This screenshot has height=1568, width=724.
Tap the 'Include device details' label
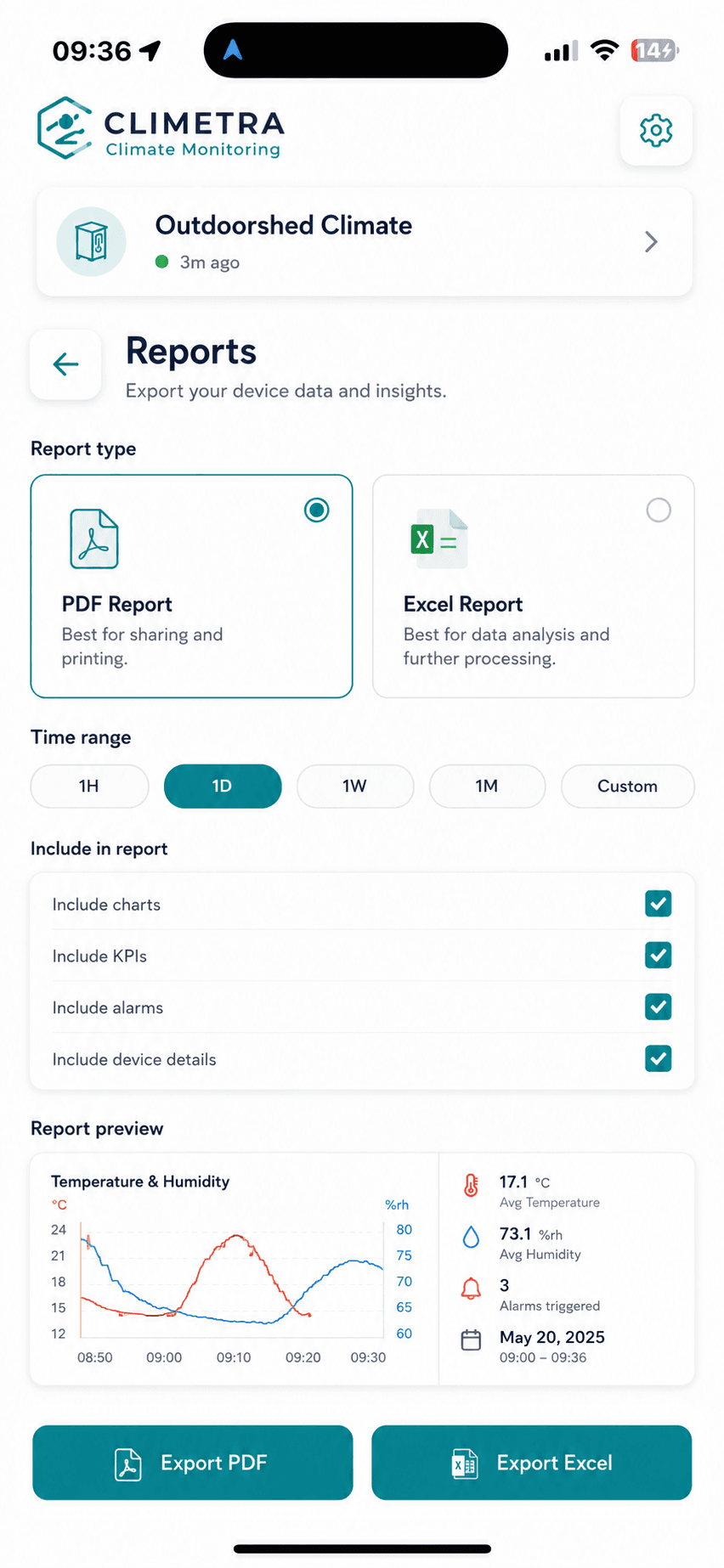(134, 1060)
